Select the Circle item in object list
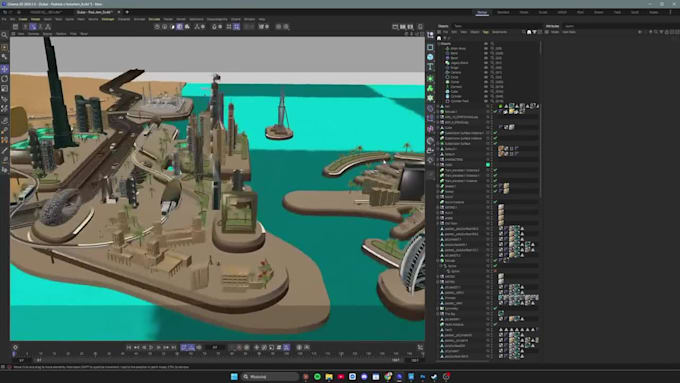The image size is (680, 383). (454, 77)
